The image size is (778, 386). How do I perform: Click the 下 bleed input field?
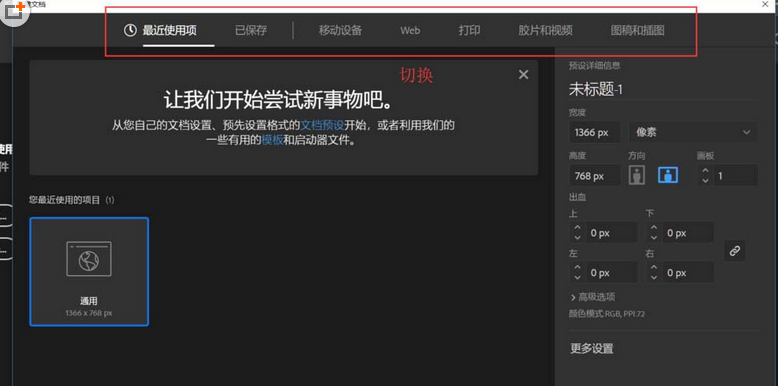[688, 233]
